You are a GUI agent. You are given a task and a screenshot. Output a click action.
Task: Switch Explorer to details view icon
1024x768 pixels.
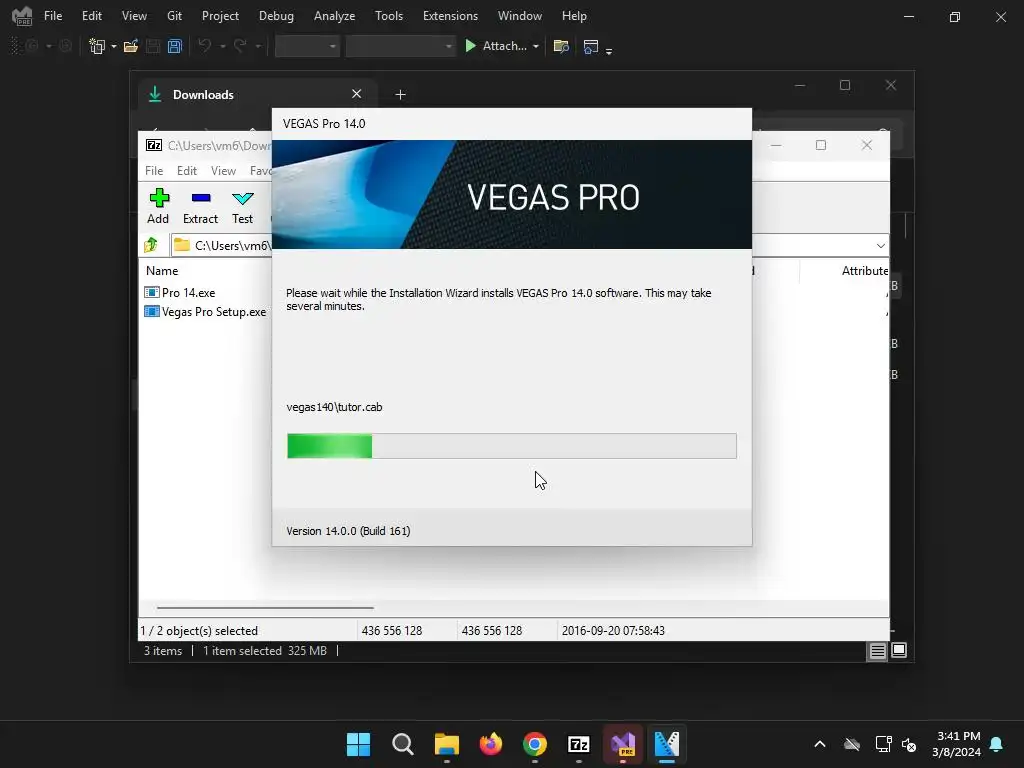(x=877, y=650)
